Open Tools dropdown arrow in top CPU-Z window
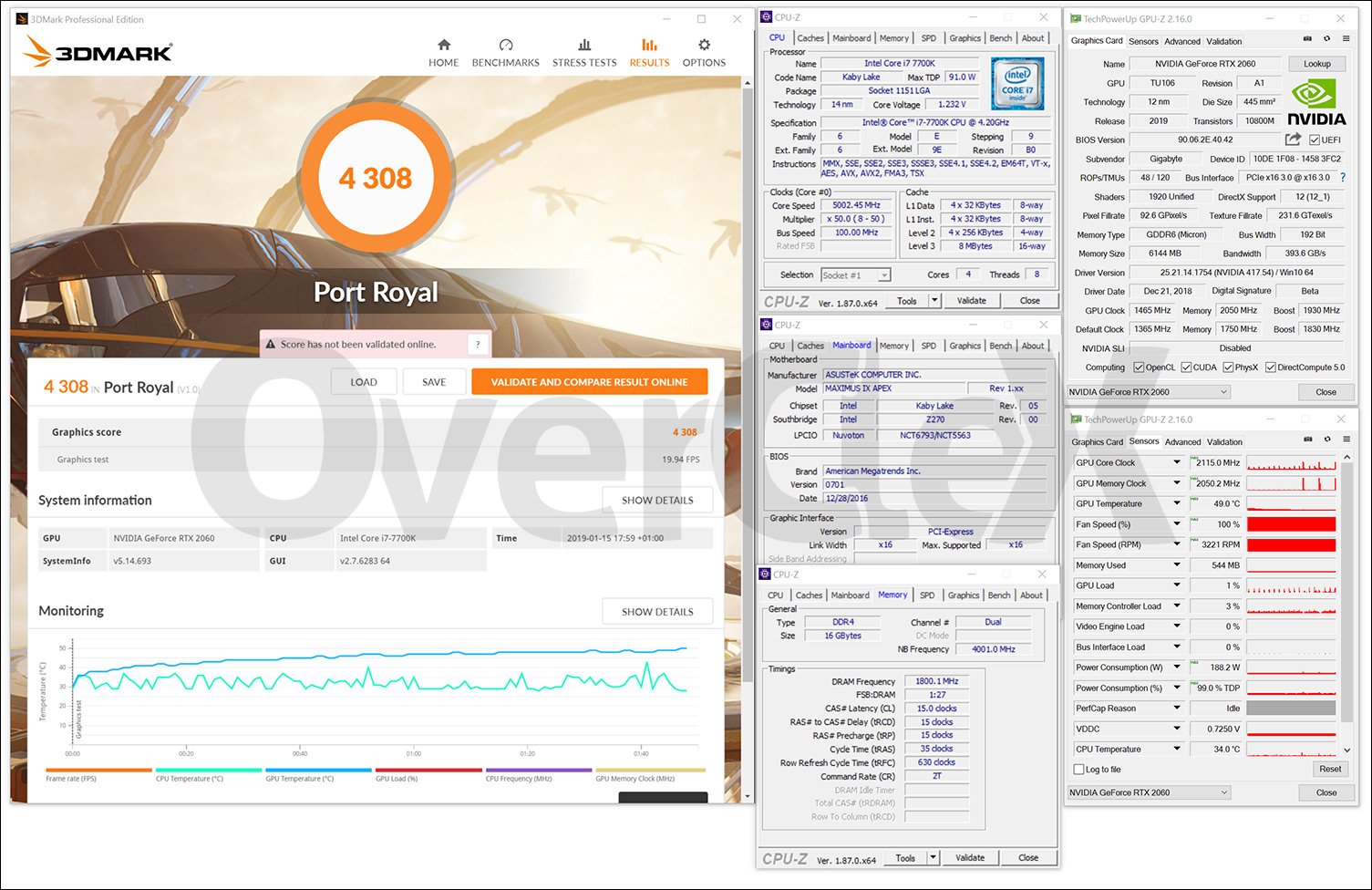1372x890 pixels. point(934,300)
